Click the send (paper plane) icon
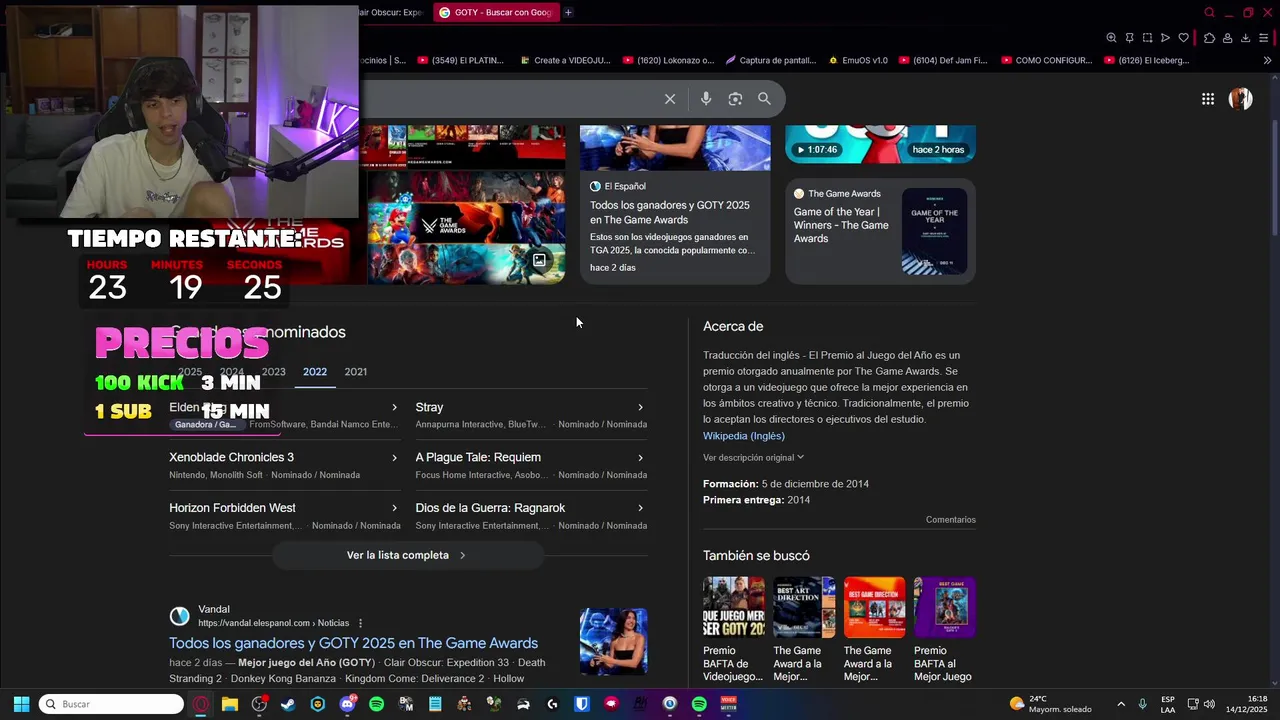The width and height of the screenshot is (1280, 720). 1165,38
